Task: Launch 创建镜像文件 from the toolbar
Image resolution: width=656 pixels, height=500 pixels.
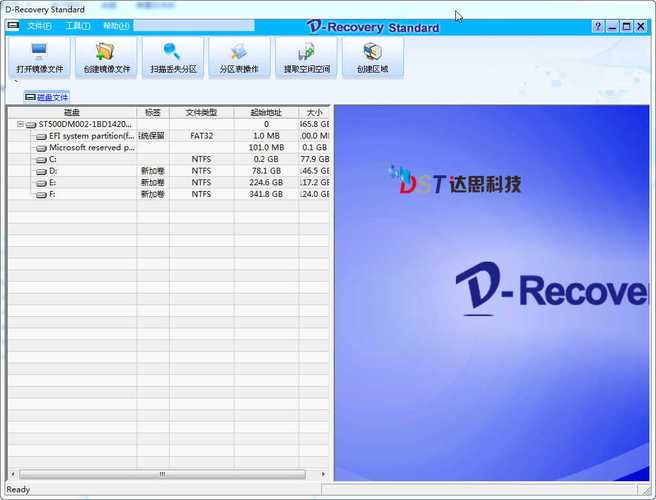Action: pyautogui.click(x=106, y=58)
